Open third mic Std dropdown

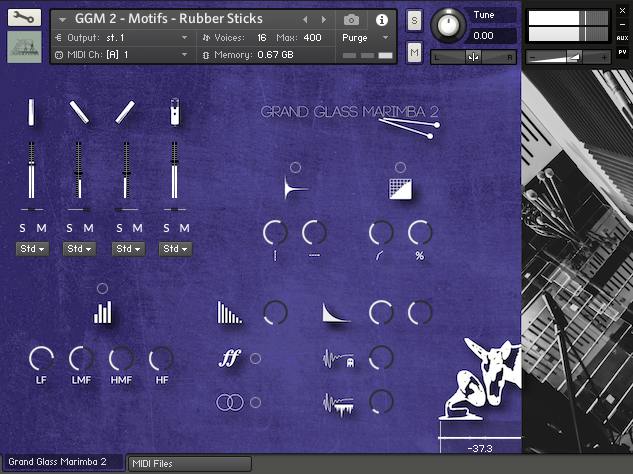[x=128, y=249]
